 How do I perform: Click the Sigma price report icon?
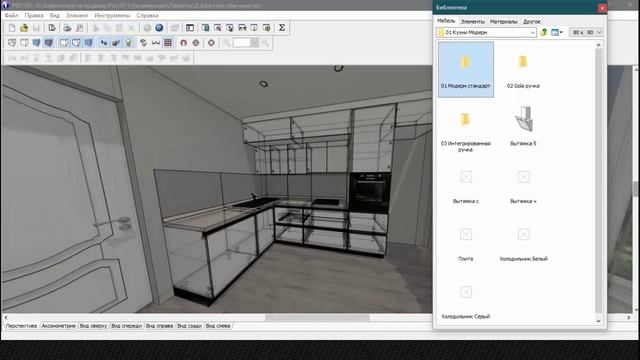[282, 28]
